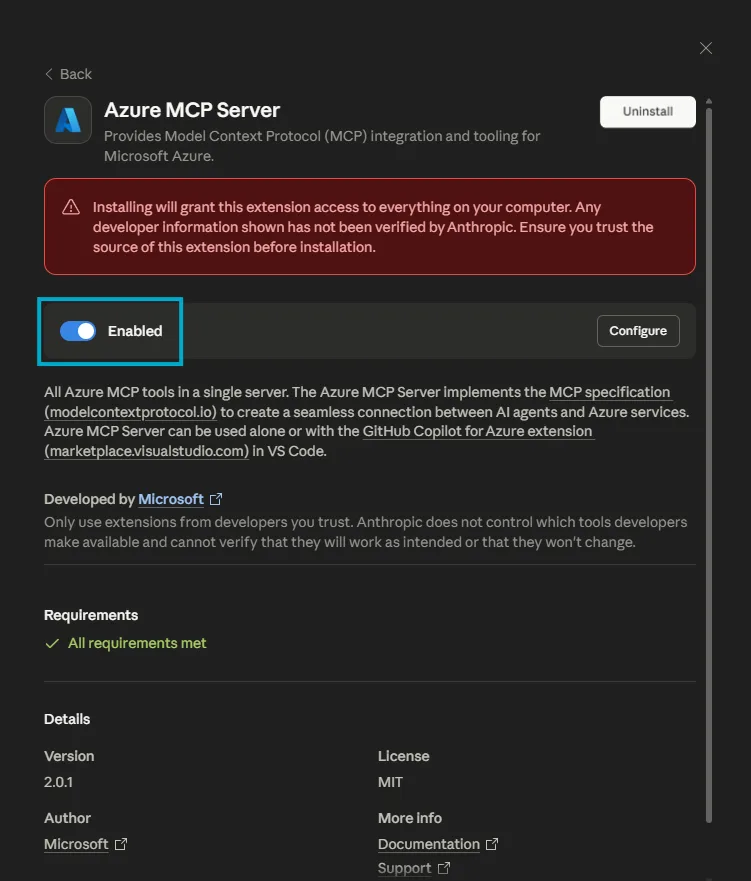Screen dimensions: 751x881
Task: Click the marketplace.visualstudio.com link
Action: tap(145, 451)
